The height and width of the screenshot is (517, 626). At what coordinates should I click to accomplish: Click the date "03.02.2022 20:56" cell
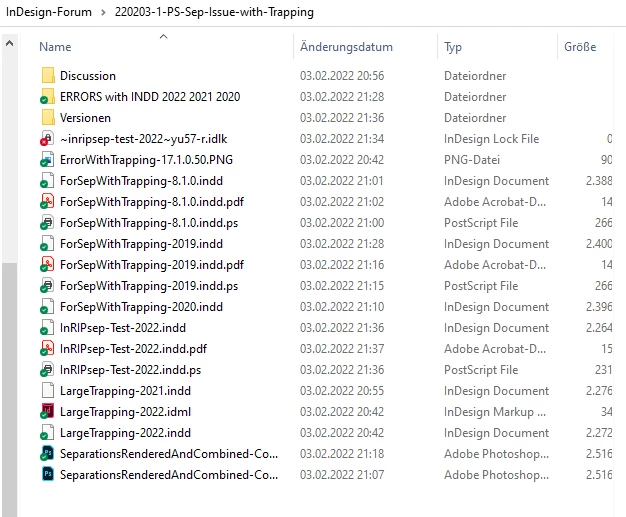point(342,76)
